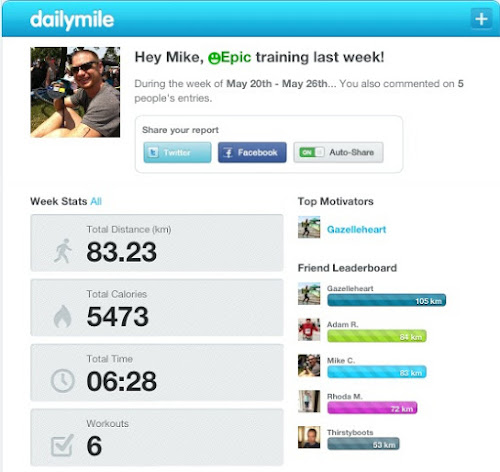The height and width of the screenshot is (472, 500).
Task: Select Thirstyboots' leaderboard avatar
Action: [x=309, y=437]
